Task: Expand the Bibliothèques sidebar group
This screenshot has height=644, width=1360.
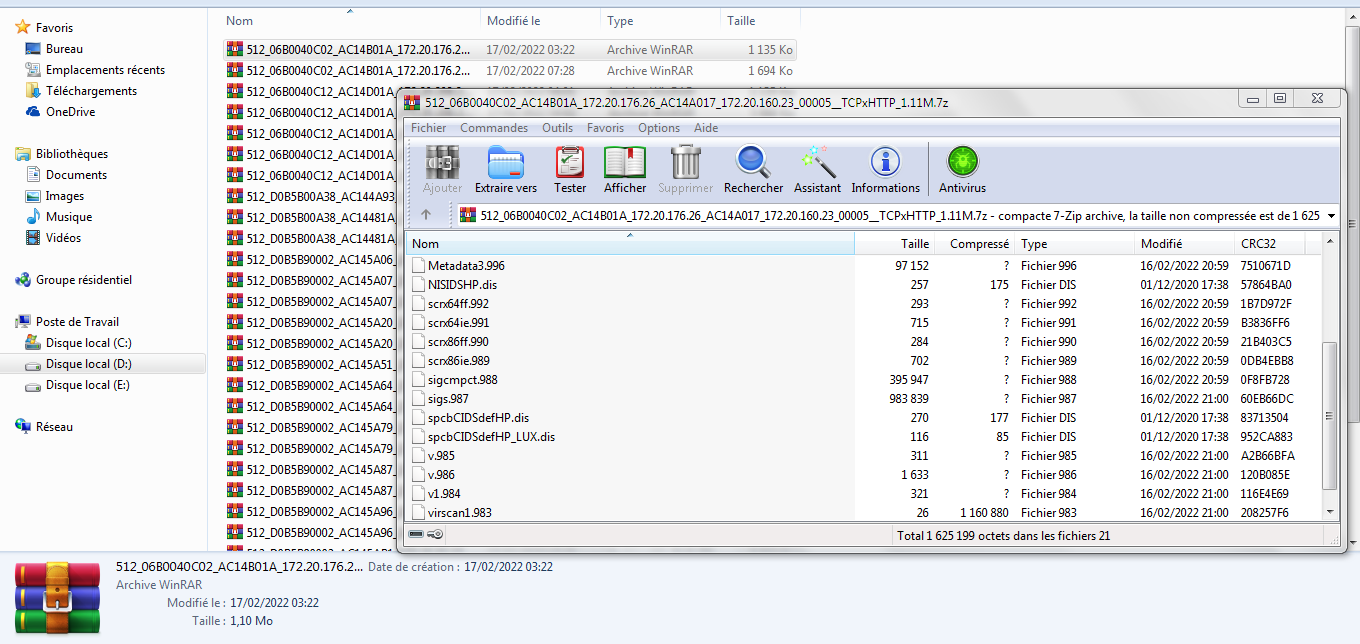Action: point(72,154)
